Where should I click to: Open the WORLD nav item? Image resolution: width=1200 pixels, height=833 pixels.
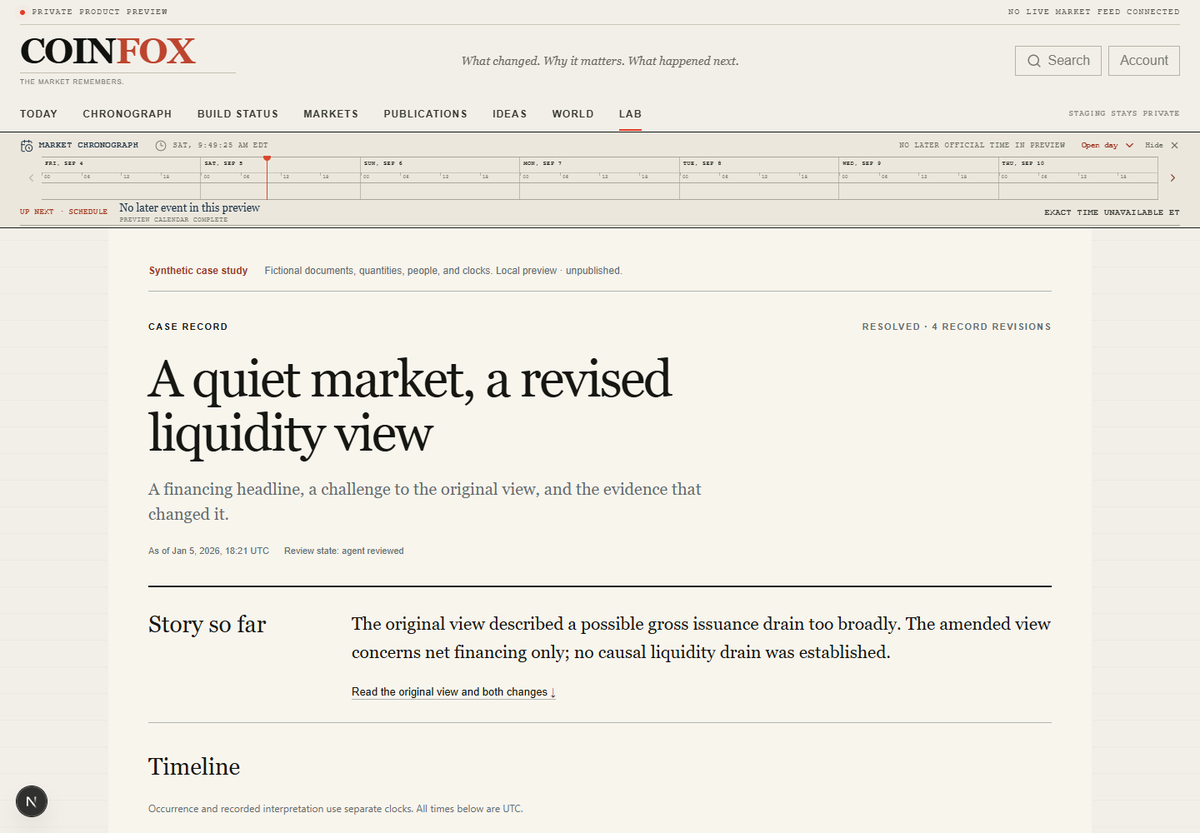[x=573, y=114]
